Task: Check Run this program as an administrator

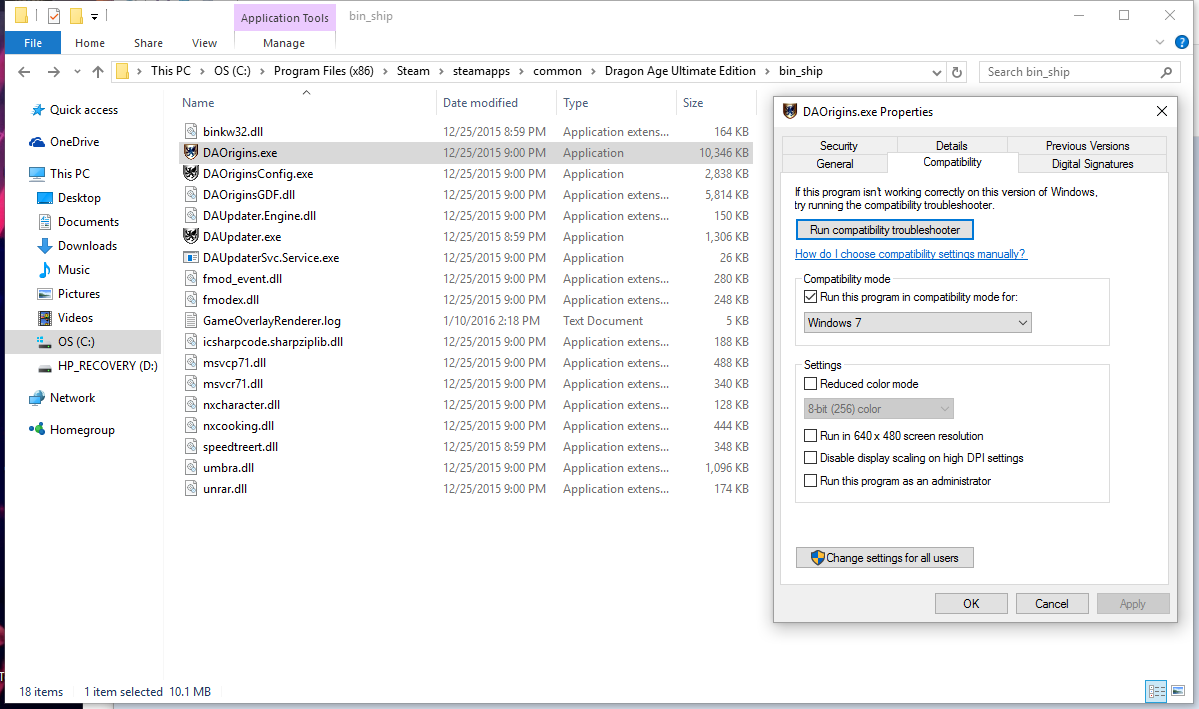Action: tap(811, 481)
